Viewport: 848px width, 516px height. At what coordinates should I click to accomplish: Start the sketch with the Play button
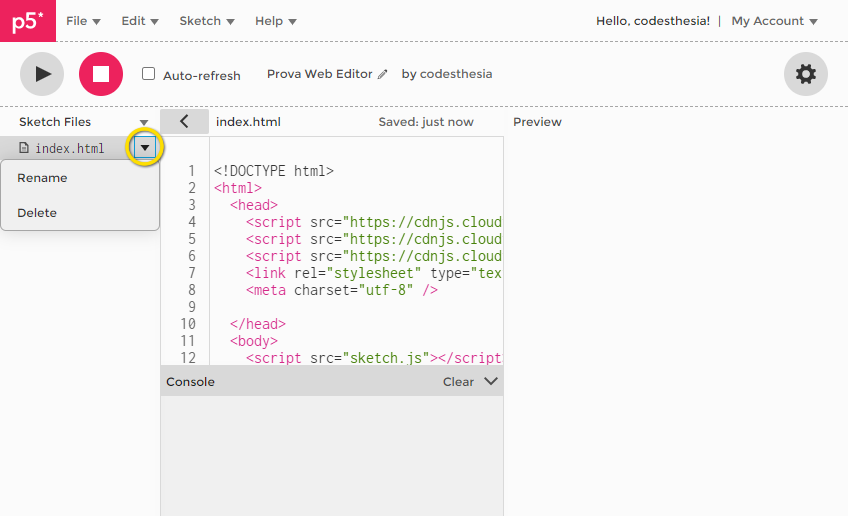click(42, 74)
